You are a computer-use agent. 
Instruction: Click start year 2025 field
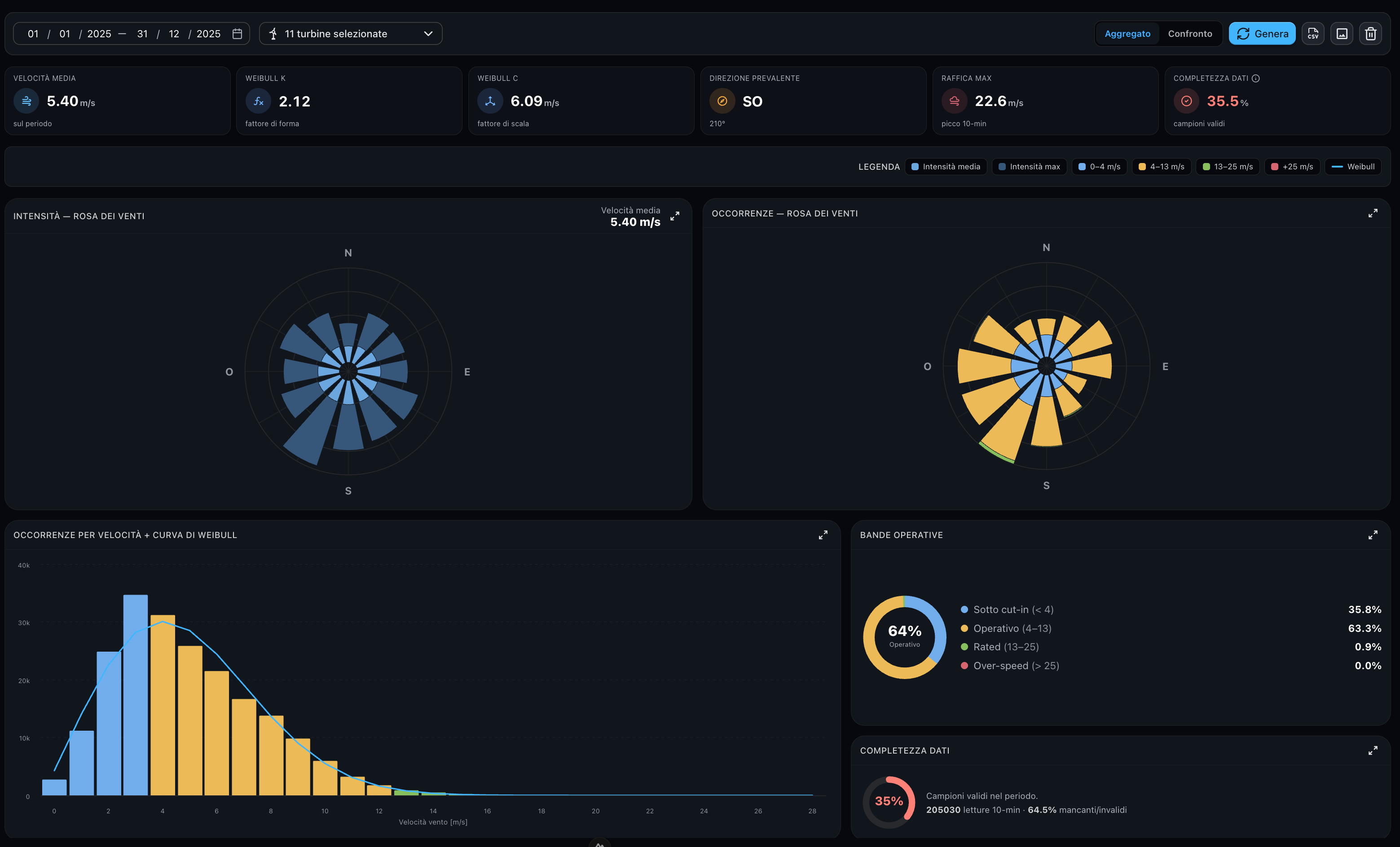99,34
